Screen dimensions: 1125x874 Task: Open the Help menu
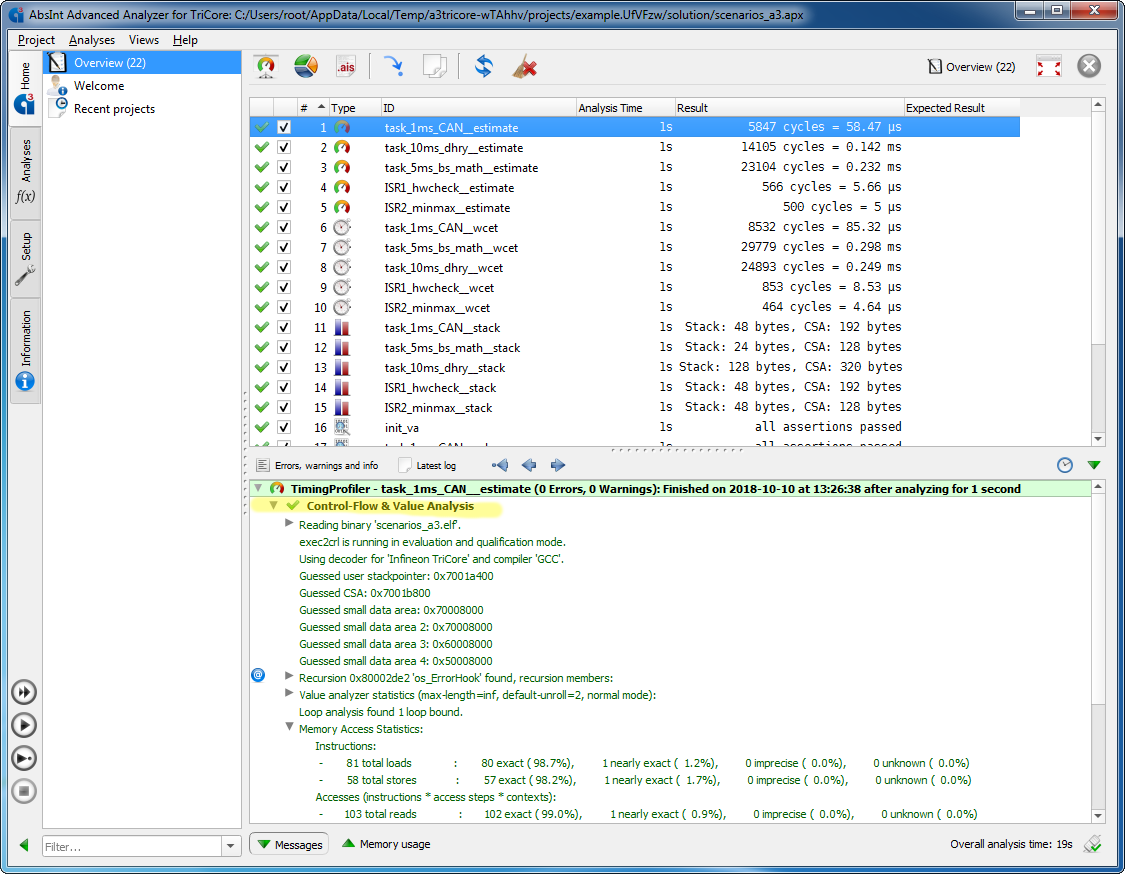pyautogui.click(x=185, y=40)
